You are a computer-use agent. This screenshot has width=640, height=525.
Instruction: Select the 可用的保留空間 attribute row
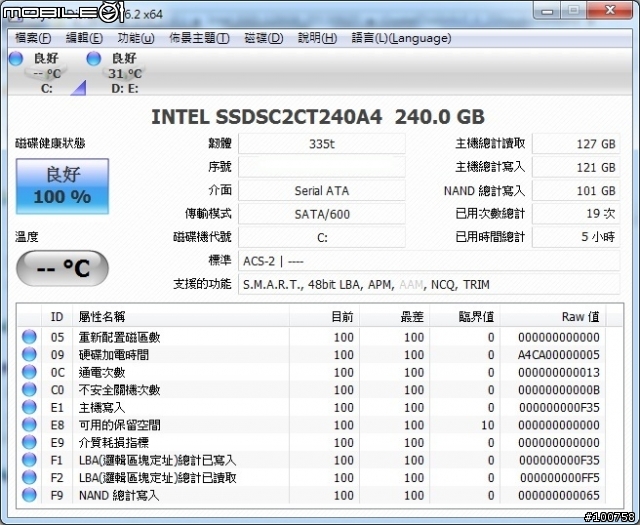[312, 425]
